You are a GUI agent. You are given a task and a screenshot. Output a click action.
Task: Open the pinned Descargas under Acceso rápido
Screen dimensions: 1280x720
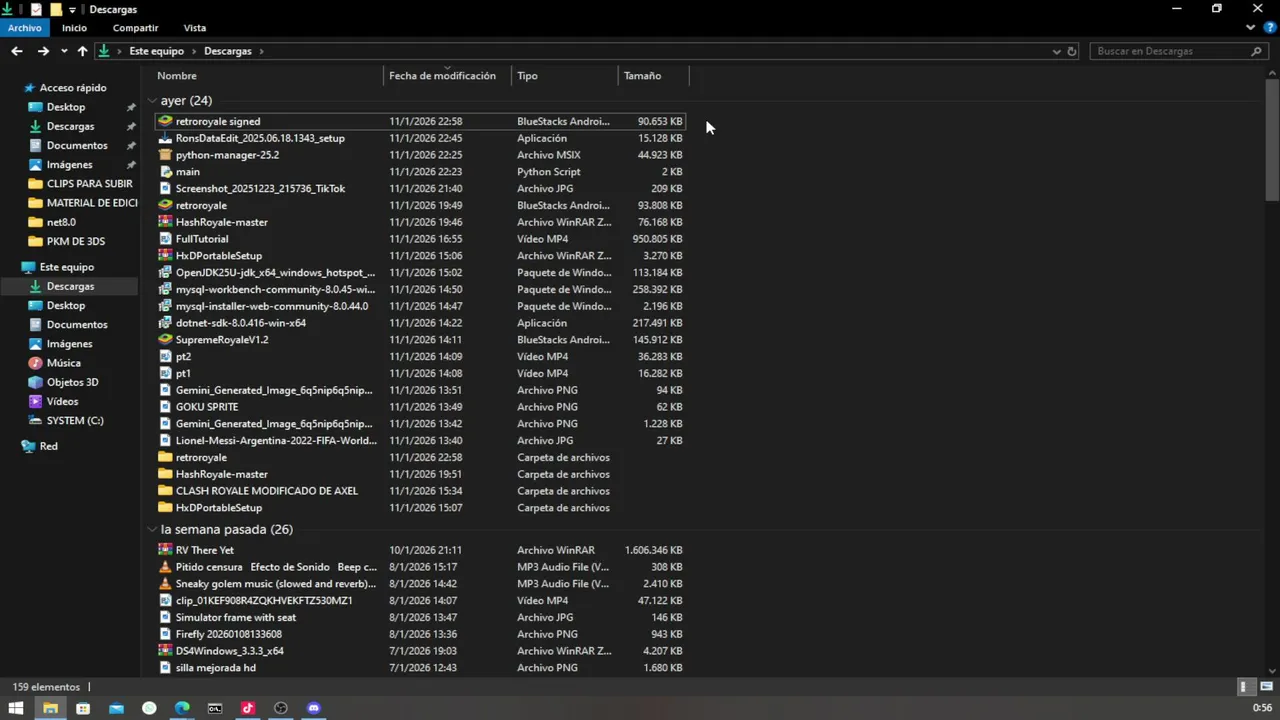pos(70,126)
